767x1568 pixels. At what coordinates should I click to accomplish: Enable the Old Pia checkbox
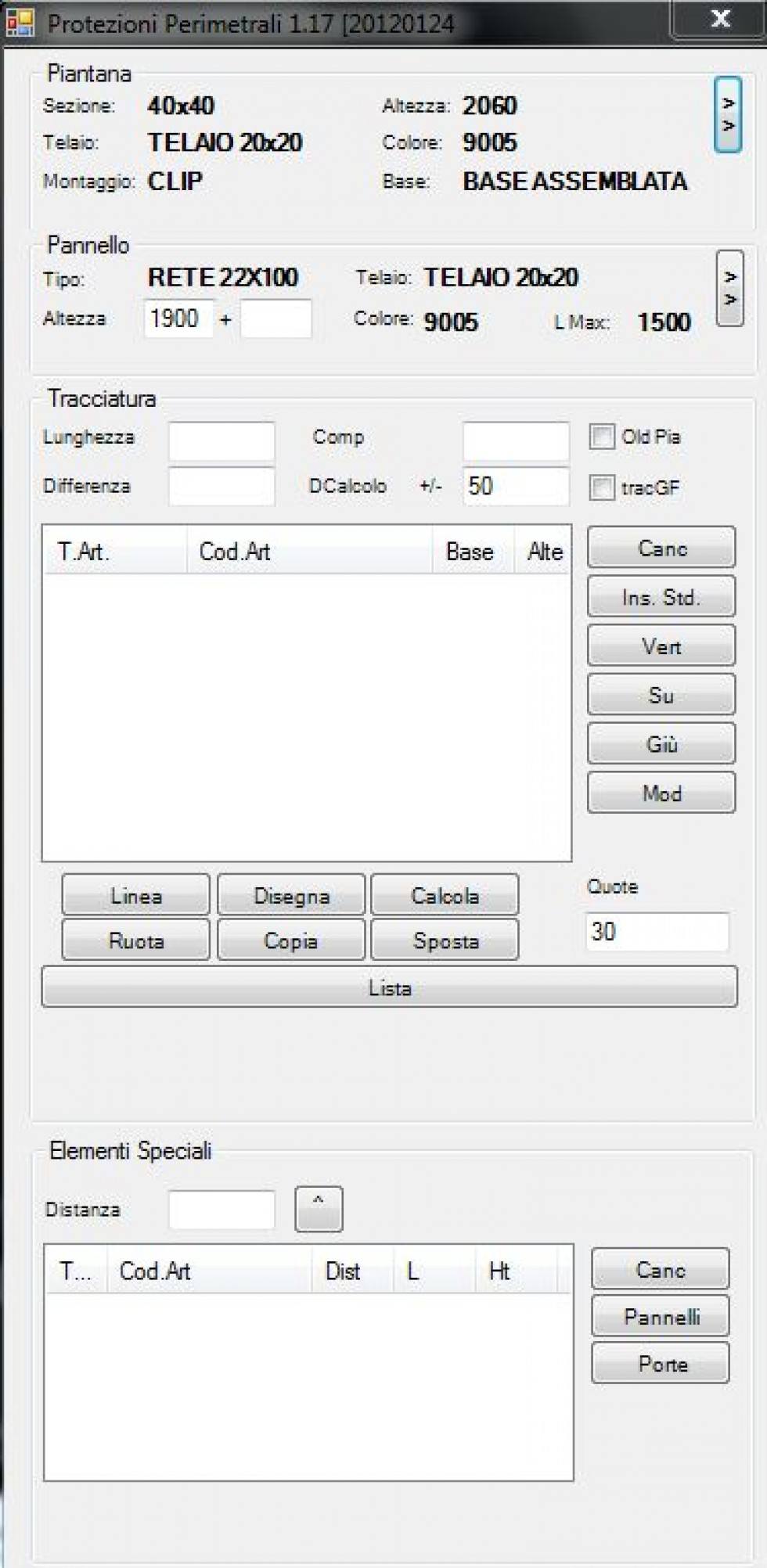[601, 437]
